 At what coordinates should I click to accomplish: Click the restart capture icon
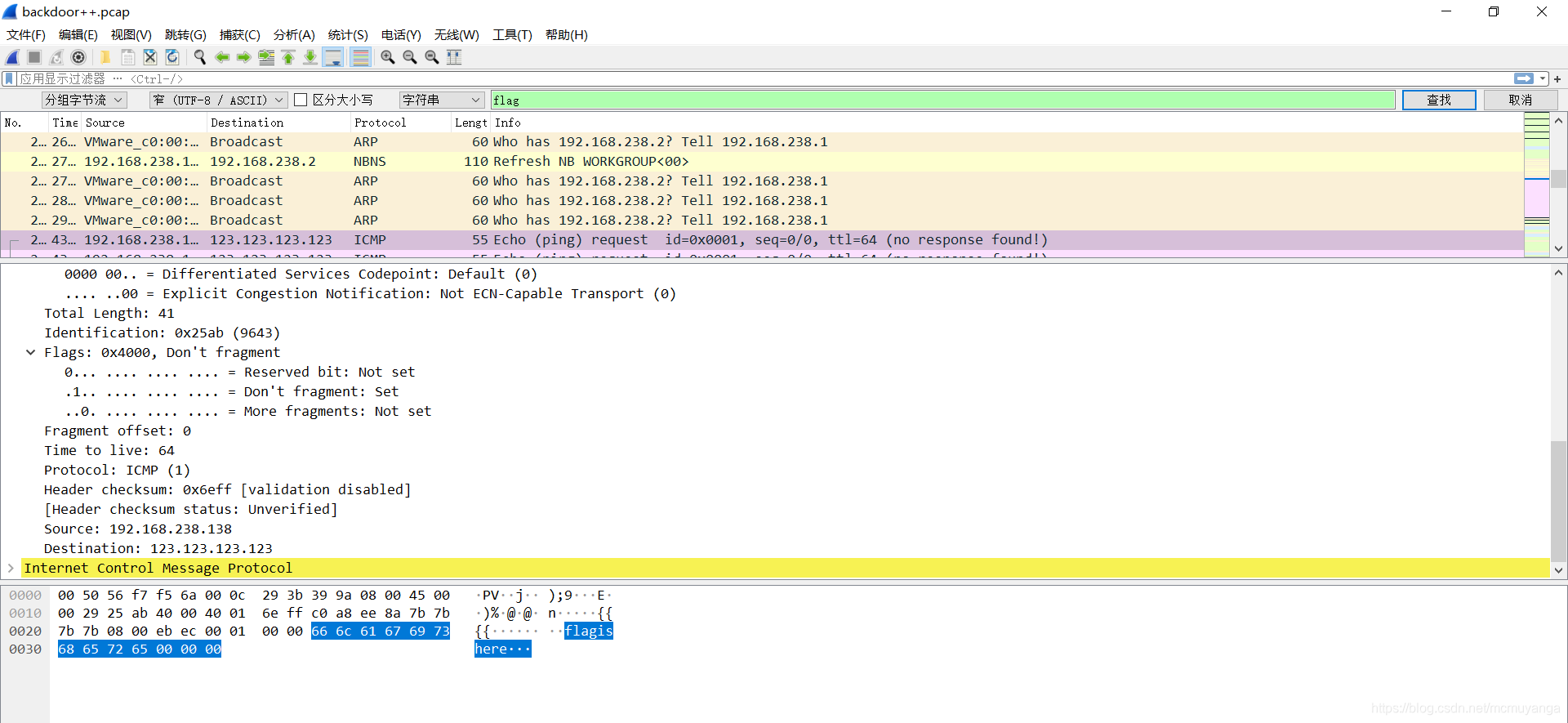(56, 57)
